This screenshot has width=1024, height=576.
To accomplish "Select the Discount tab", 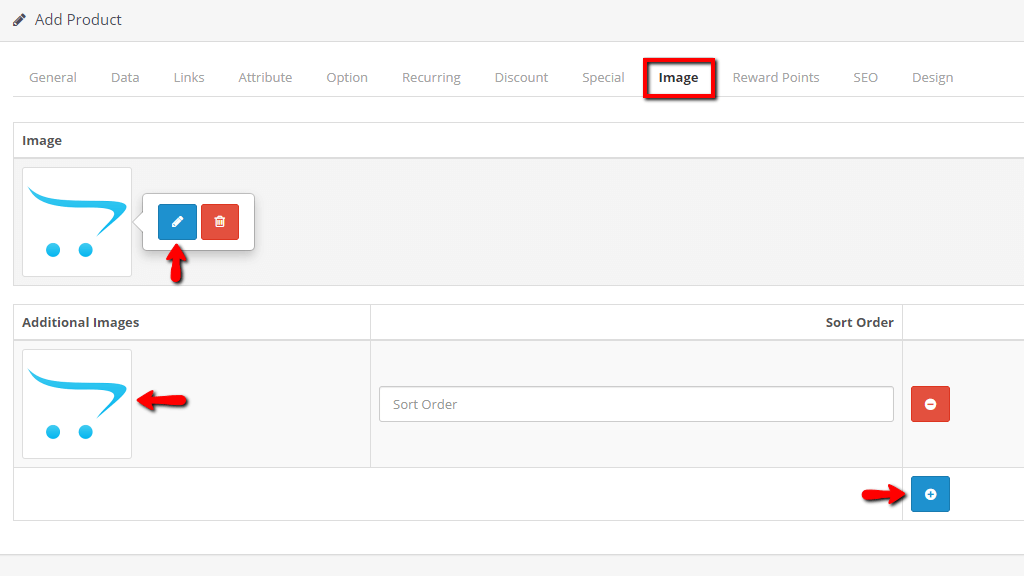I will (521, 77).
